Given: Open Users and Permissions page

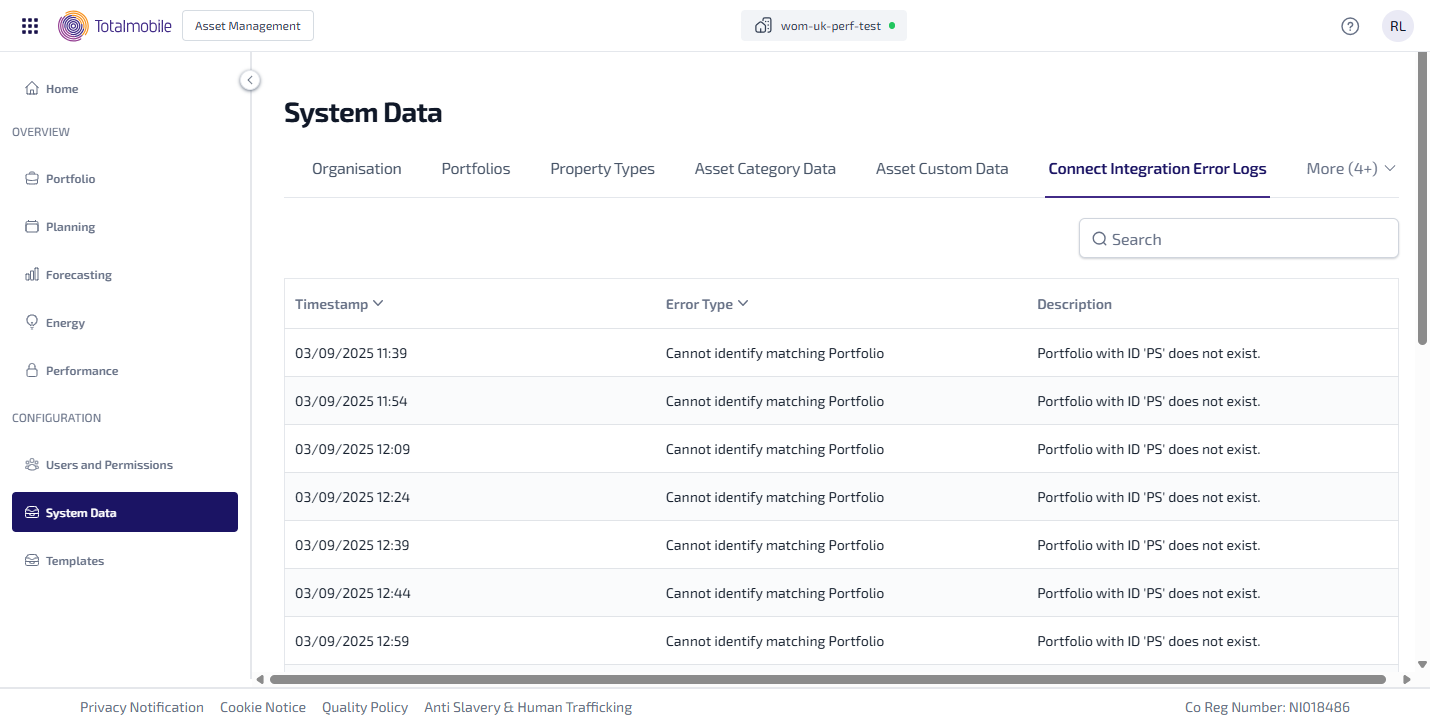Looking at the screenshot, I should point(109,465).
